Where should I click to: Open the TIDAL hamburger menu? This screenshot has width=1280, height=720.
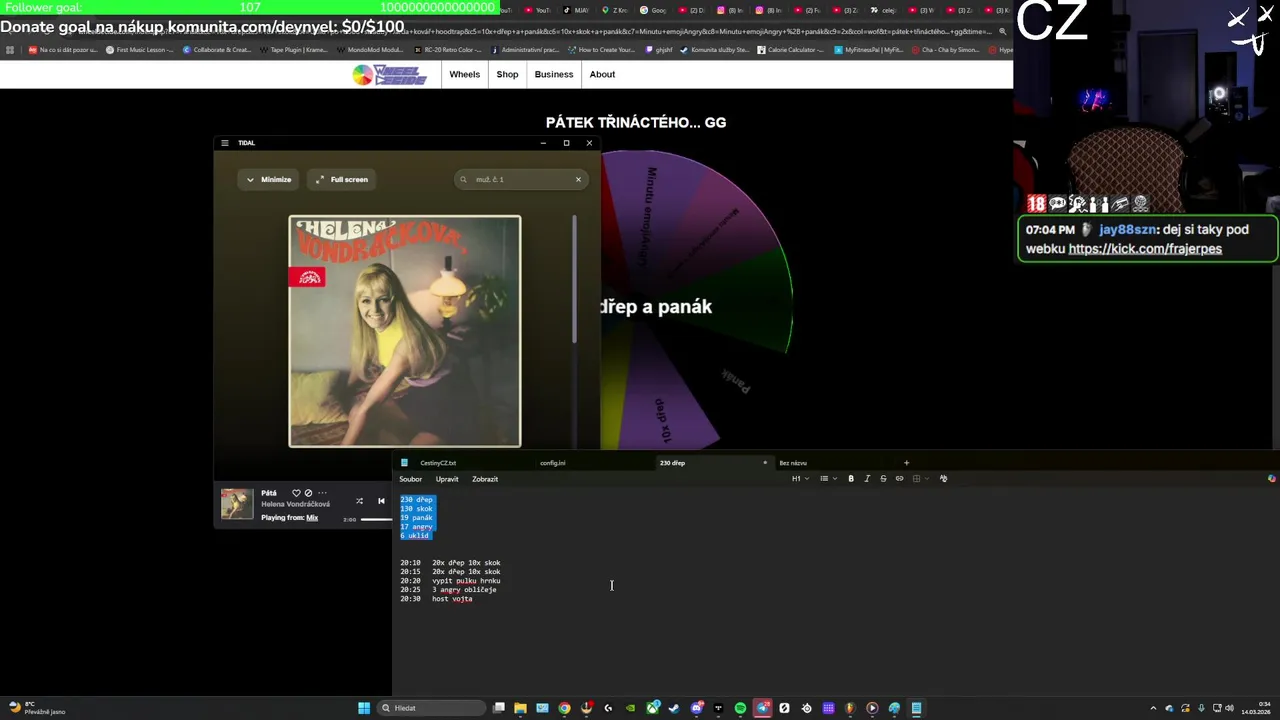pos(225,143)
